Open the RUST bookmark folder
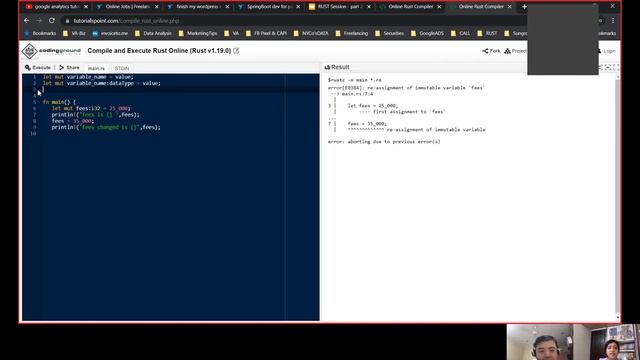This screenshot has width=640, height=360. click(487, 33)
